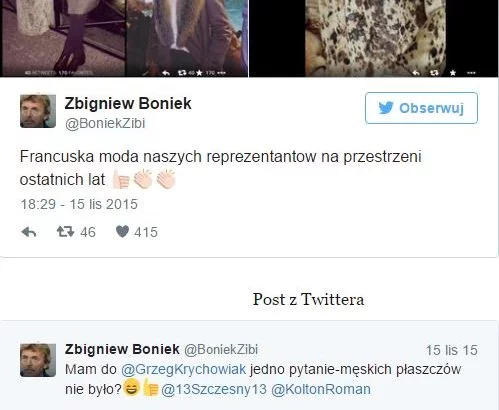
Task: Click the star icon in right embedded image
Action: click(x=453, y=73)
